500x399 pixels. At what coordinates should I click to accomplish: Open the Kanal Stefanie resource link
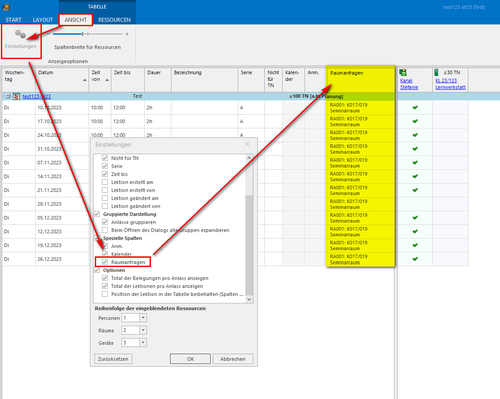coord(409,84)
